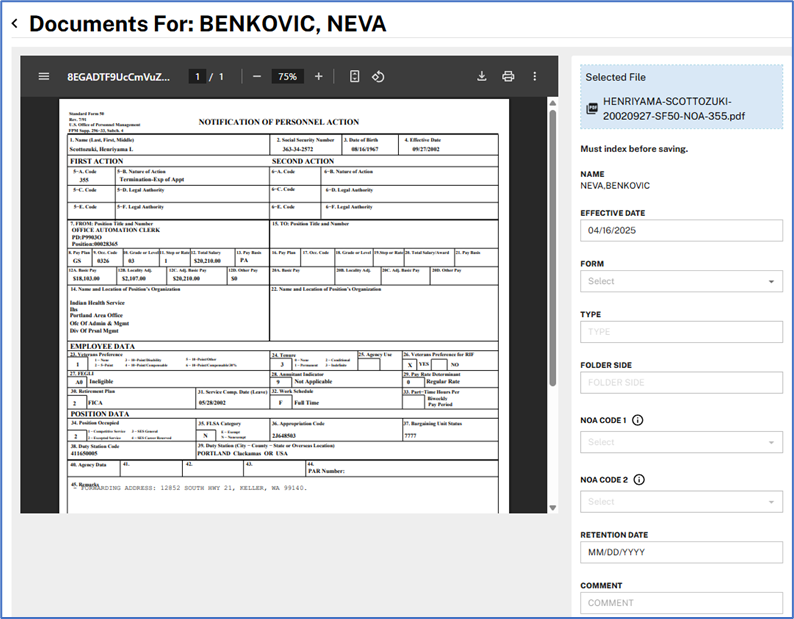794x619 pixels.
Task: Click the 75% zoom level field
Action: tap(288, 76)
